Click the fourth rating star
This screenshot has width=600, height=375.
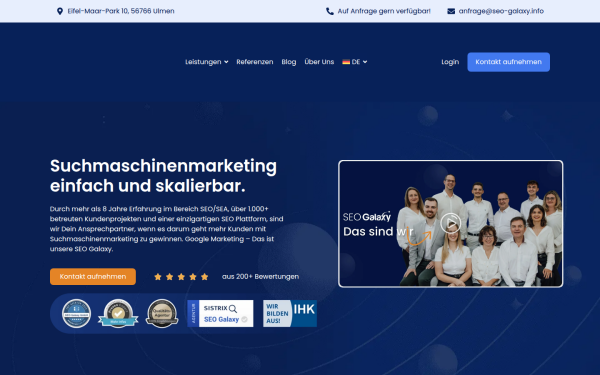[193, 277]
